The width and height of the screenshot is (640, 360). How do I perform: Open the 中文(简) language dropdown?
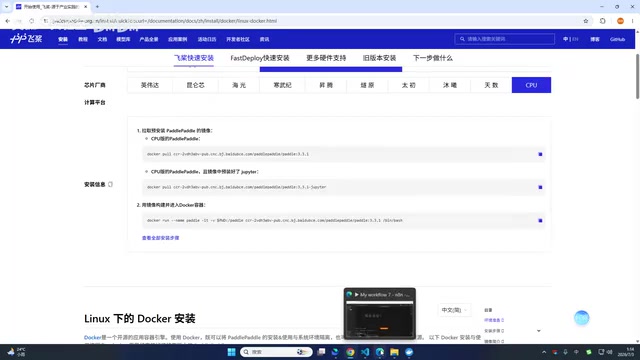point(454,310)
